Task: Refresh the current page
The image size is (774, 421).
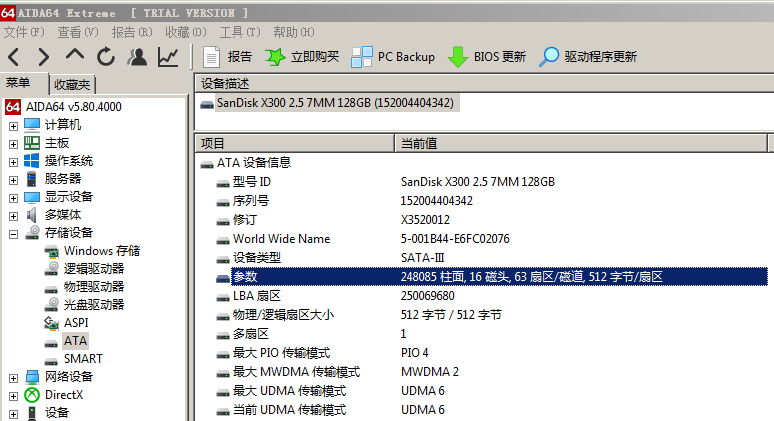Action: point(106,57)
